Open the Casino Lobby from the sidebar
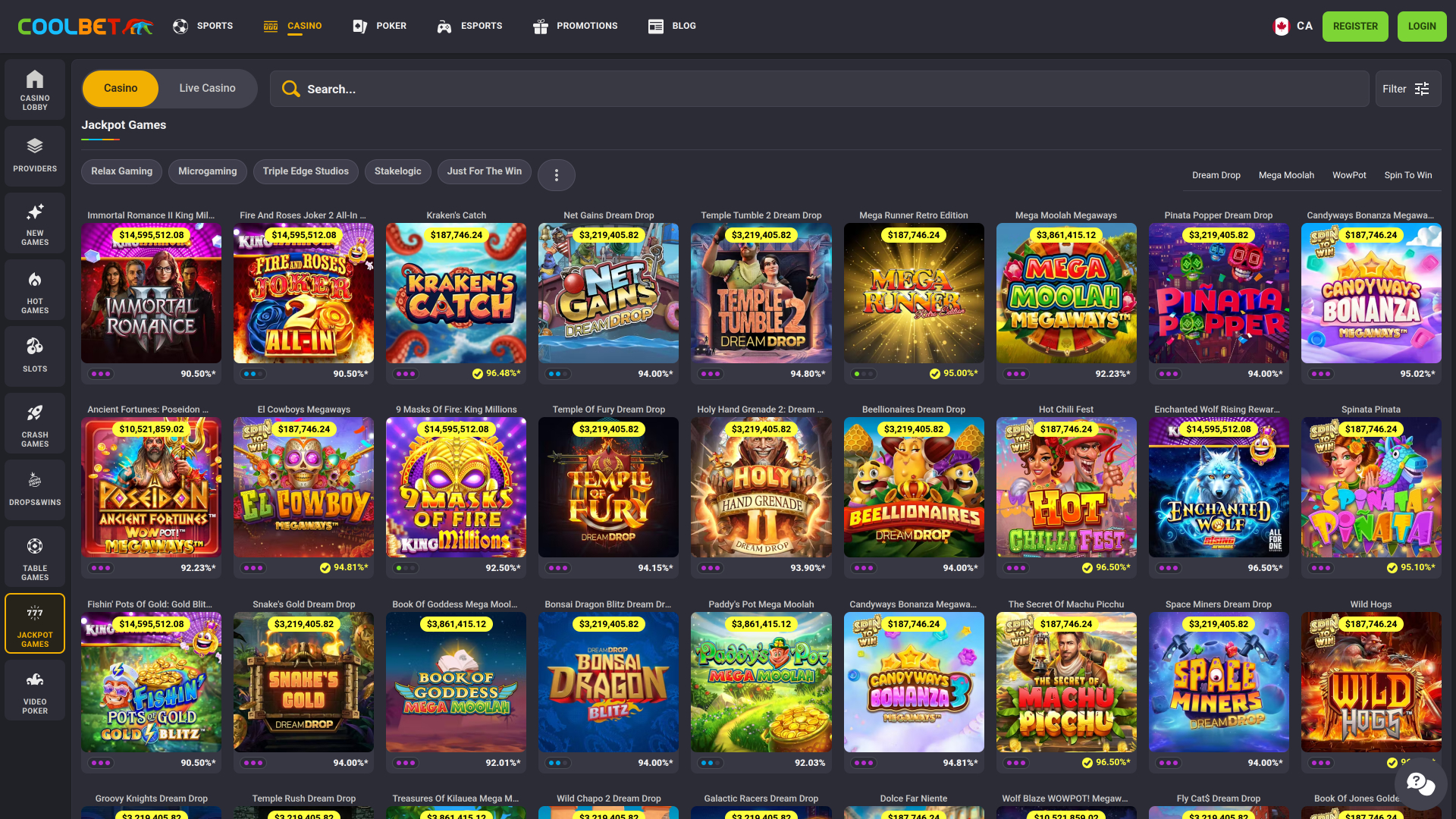1456x819 pixels. tap(34, 90)
